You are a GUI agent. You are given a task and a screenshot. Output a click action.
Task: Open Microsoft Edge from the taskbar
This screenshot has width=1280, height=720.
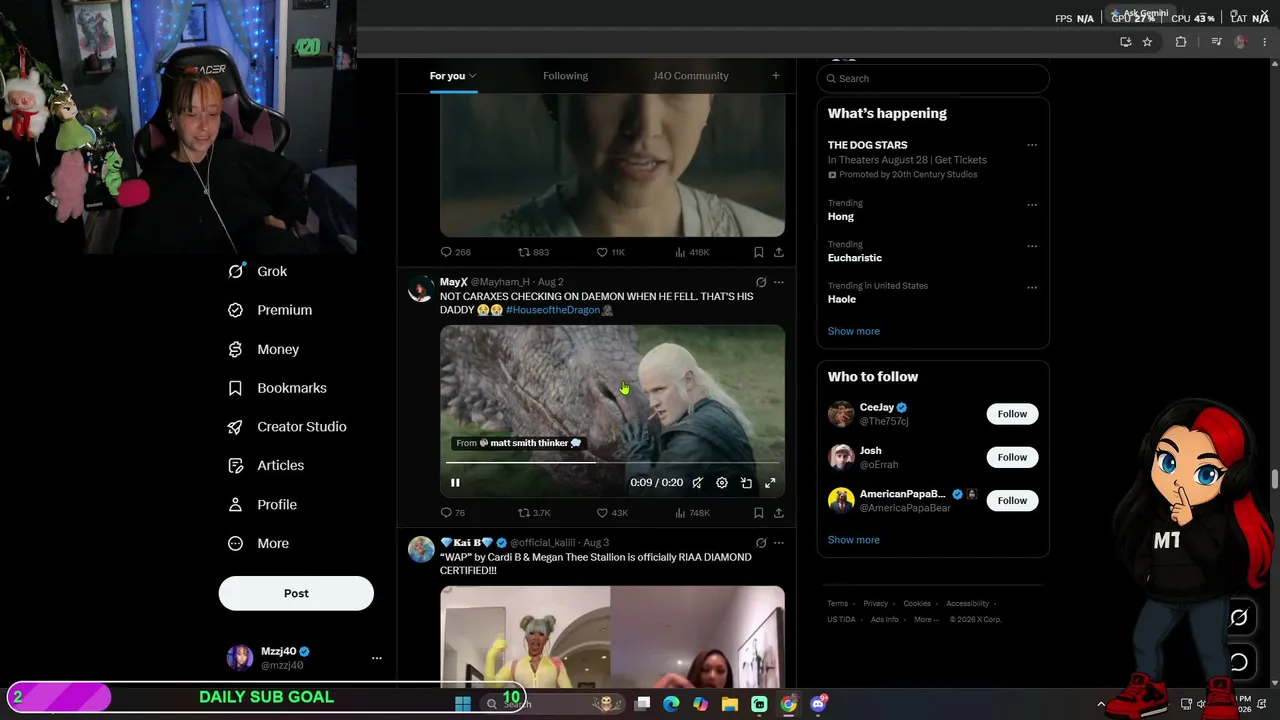click(671, 704)
